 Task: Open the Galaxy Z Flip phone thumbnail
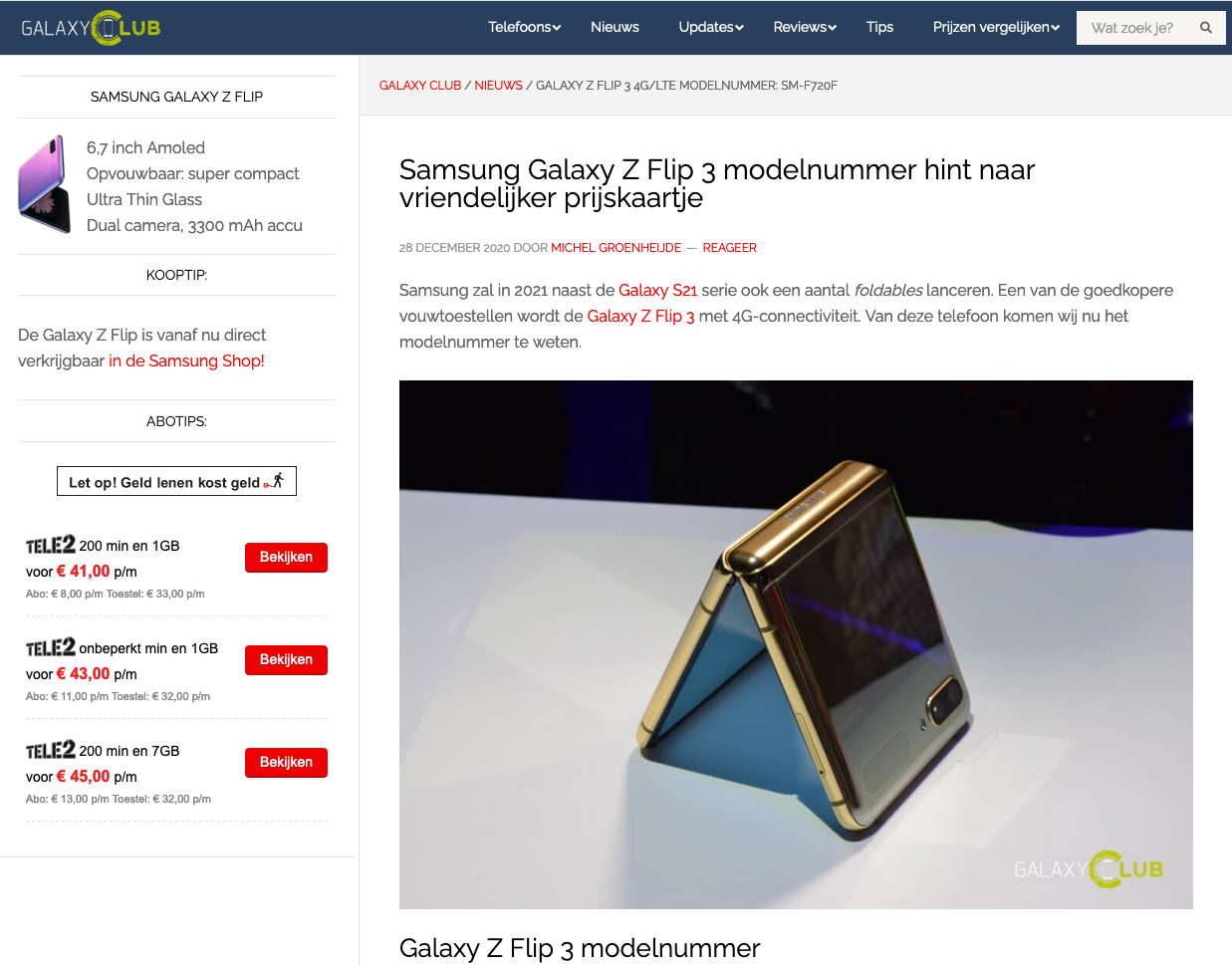(44, 184)
